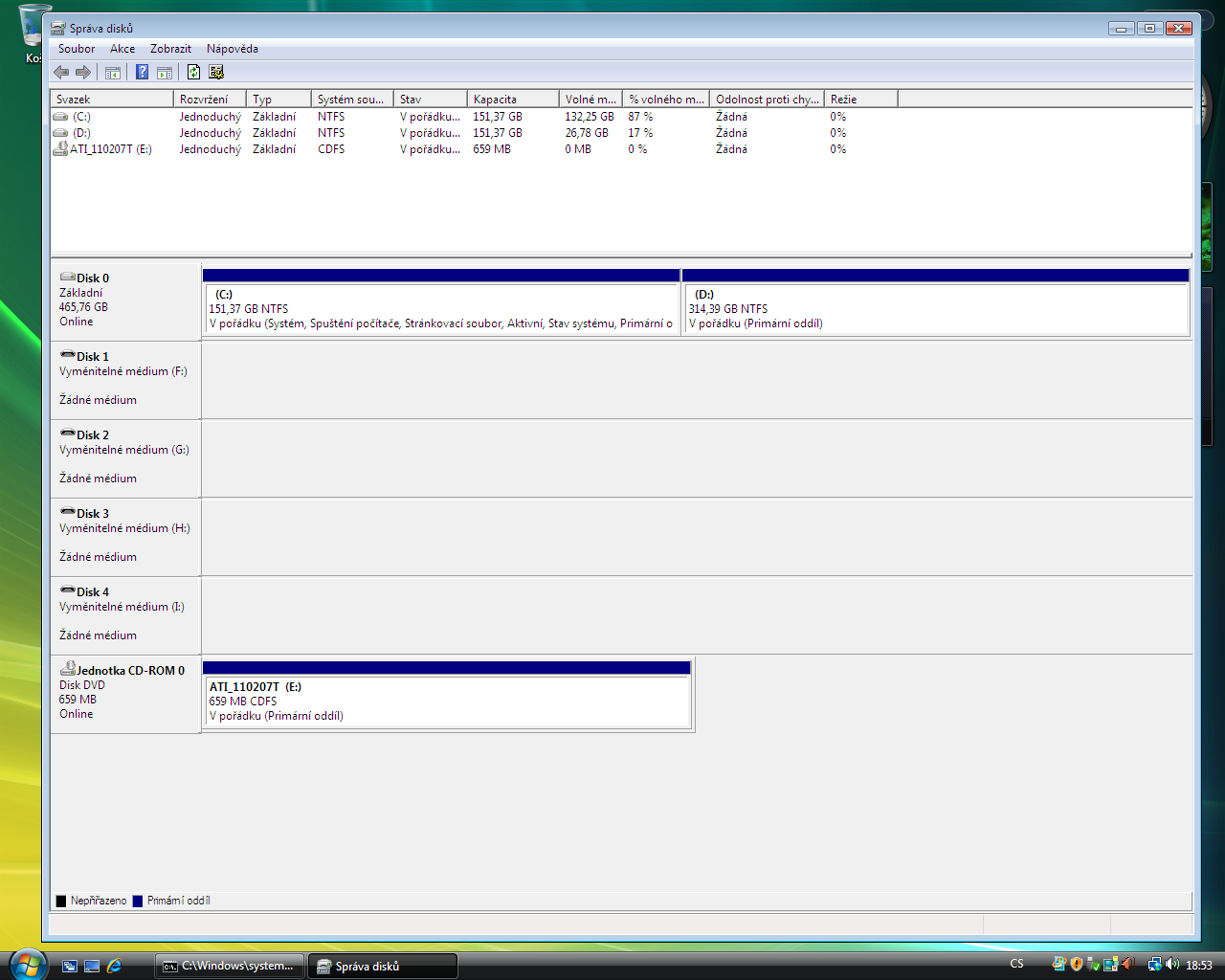Select the (C:) volume name in the list
The width and height of the screenshot is (1225, 980).
(x=81, y=117)
